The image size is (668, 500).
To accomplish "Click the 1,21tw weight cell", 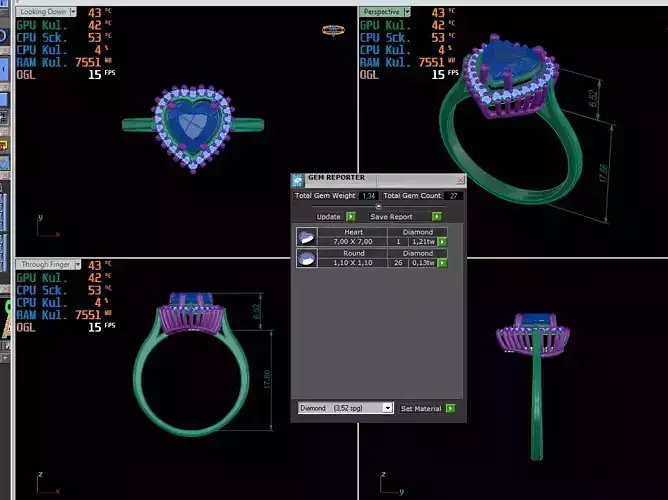I will click(423, 241).
